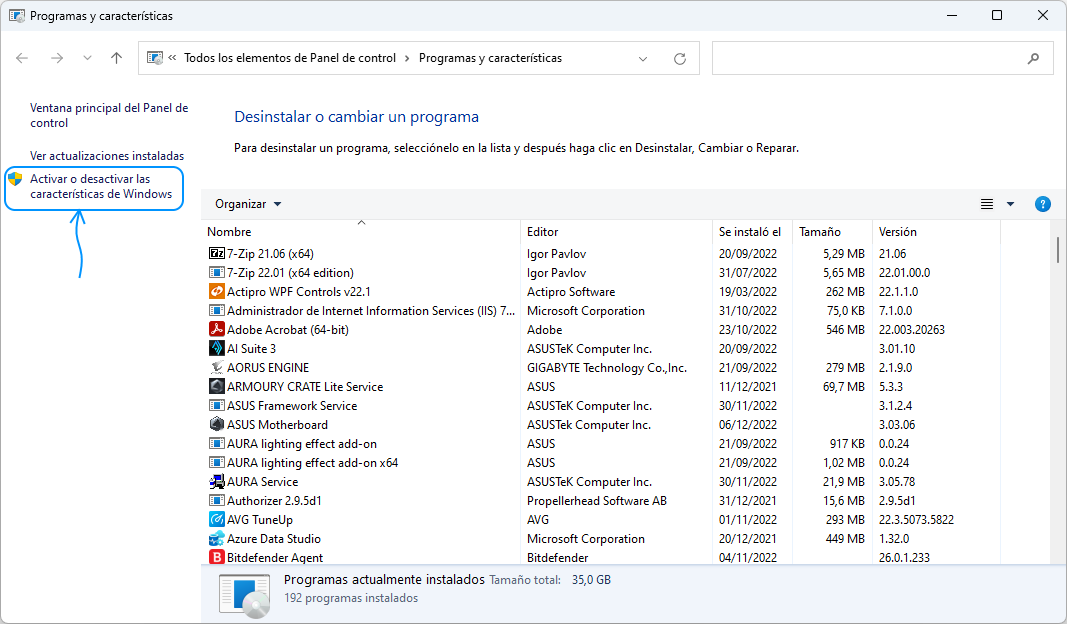Click Todos los elementos de Panel de control breadcrumb

coord(290,59)
